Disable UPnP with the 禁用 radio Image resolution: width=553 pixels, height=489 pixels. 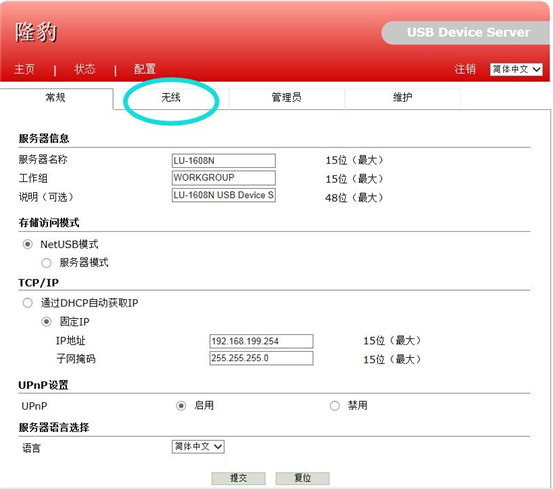pos(335,406)
